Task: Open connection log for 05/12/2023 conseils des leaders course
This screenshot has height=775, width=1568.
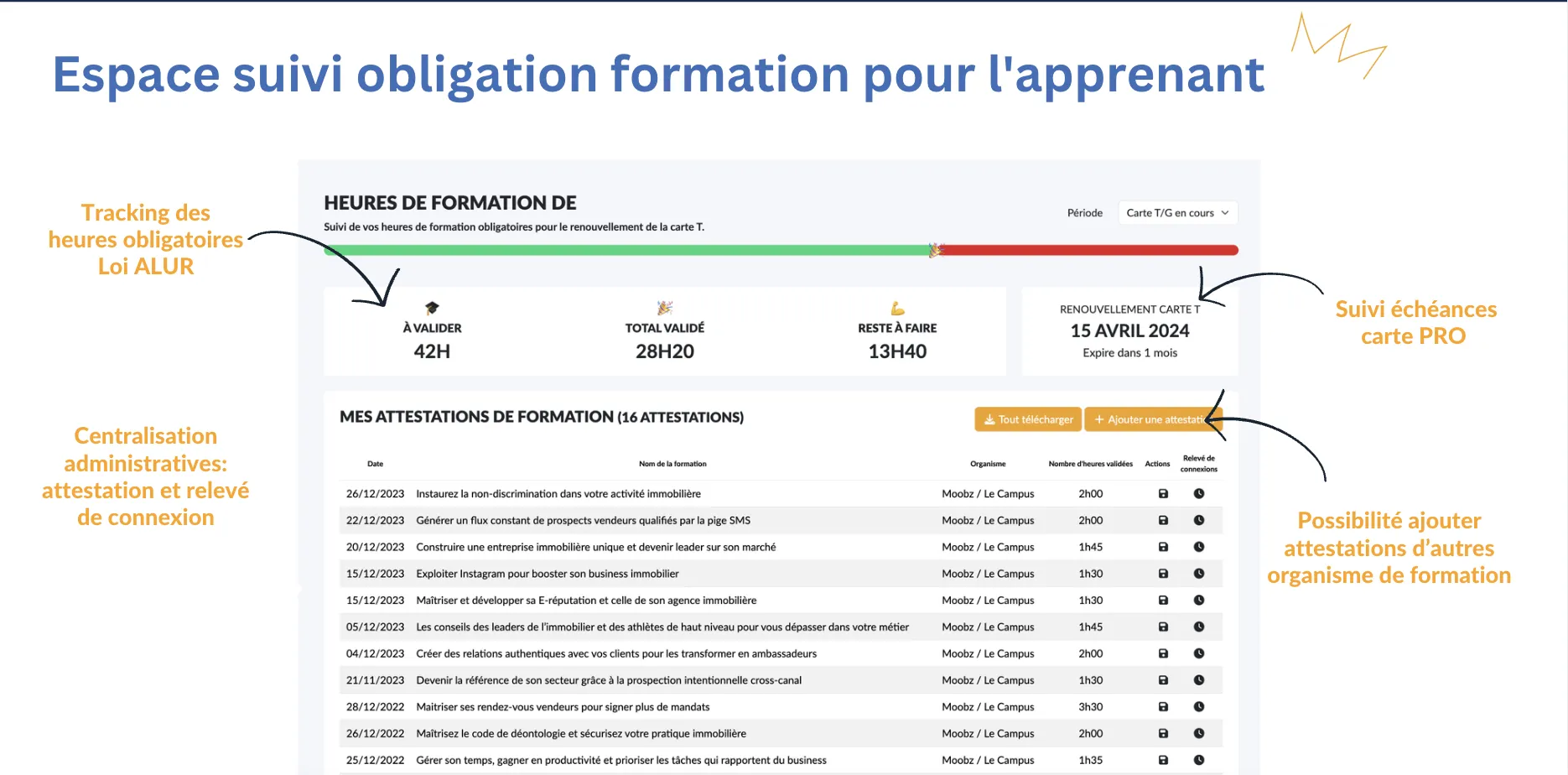Action: point(1199,627)
